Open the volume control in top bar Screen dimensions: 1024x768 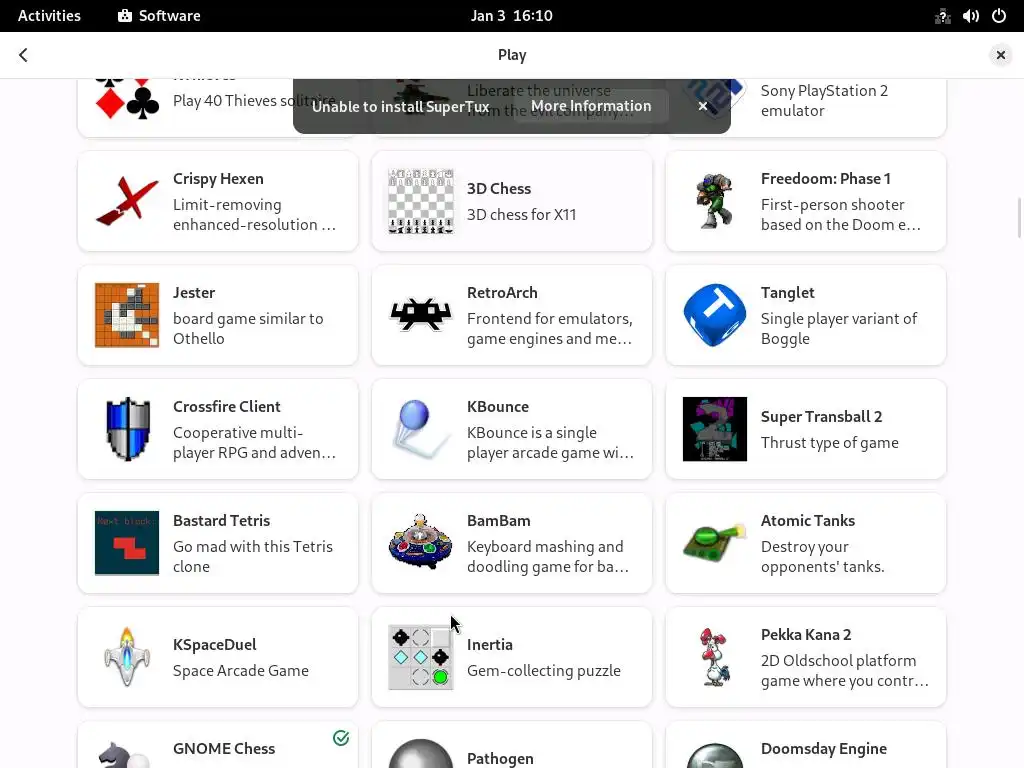point(970,16)
